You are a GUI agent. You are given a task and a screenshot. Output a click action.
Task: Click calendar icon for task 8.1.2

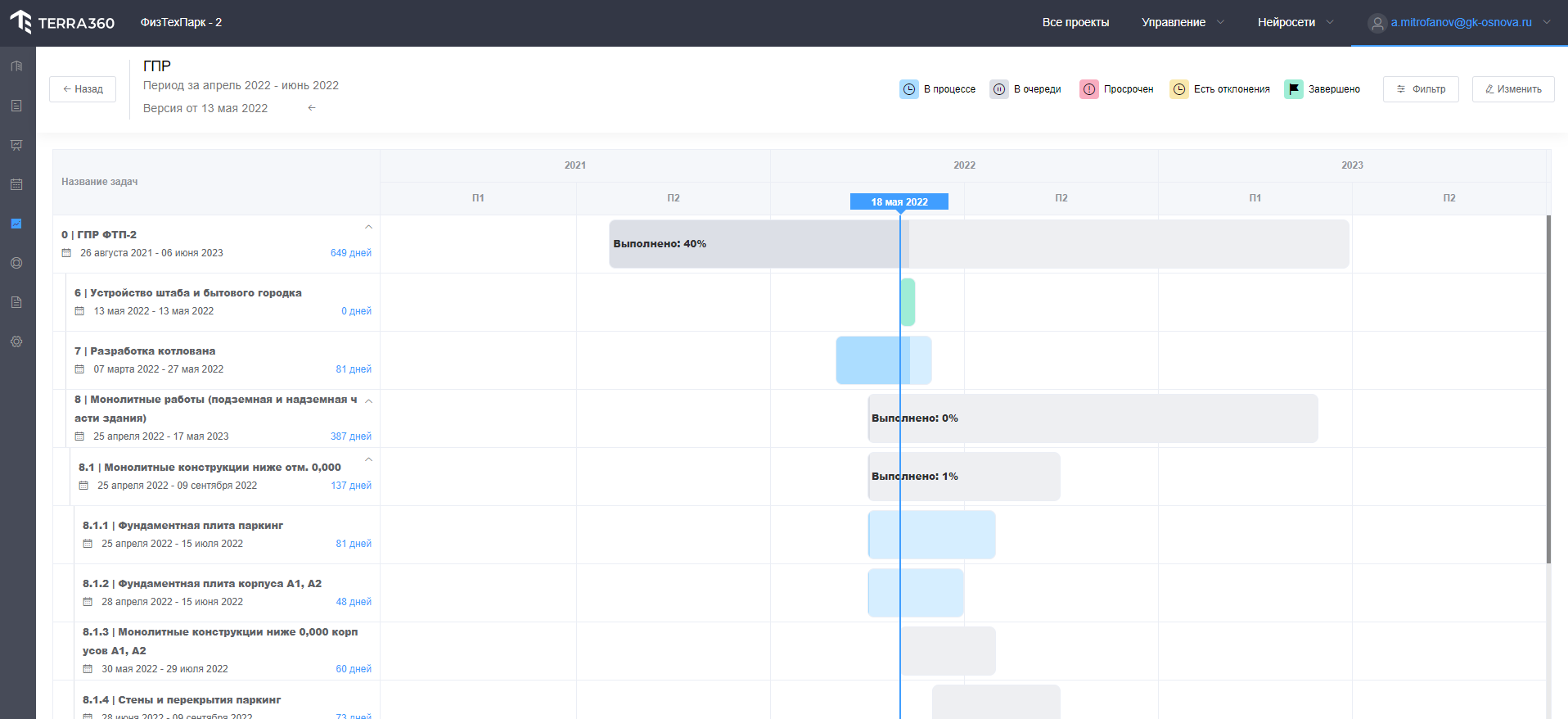point(88,602)
